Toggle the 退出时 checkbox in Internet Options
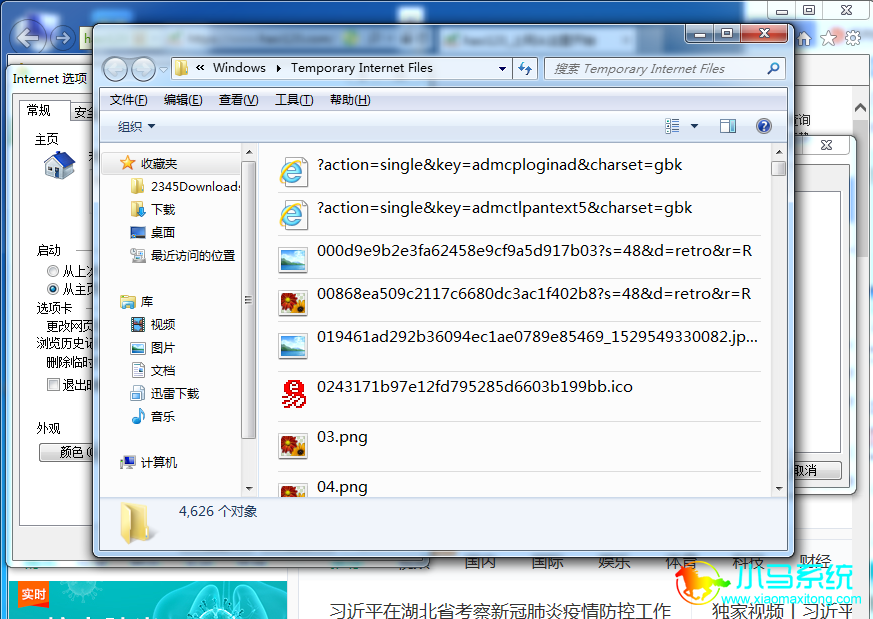Screen dimensions: 873x619 53,384
